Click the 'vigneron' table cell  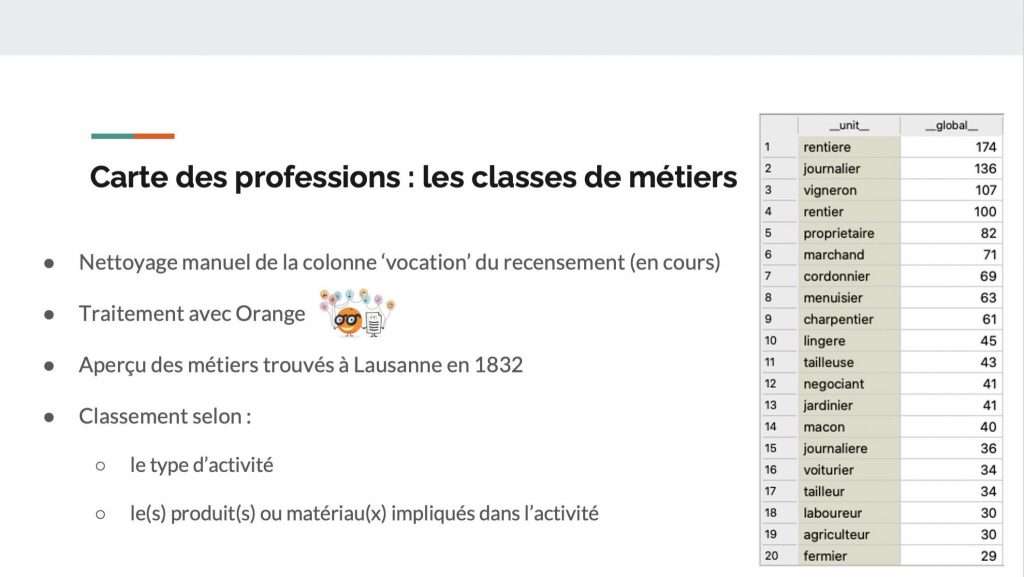click(830, 190)
